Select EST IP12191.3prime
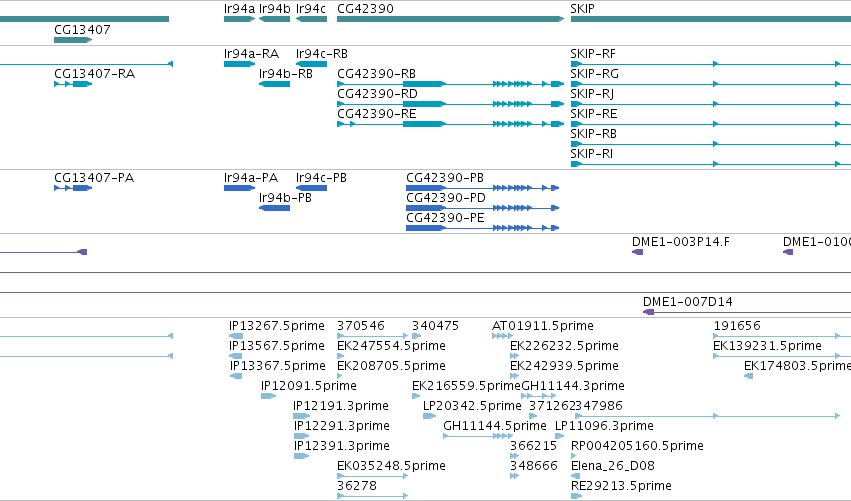851x501 pixels. coord(302,416)
